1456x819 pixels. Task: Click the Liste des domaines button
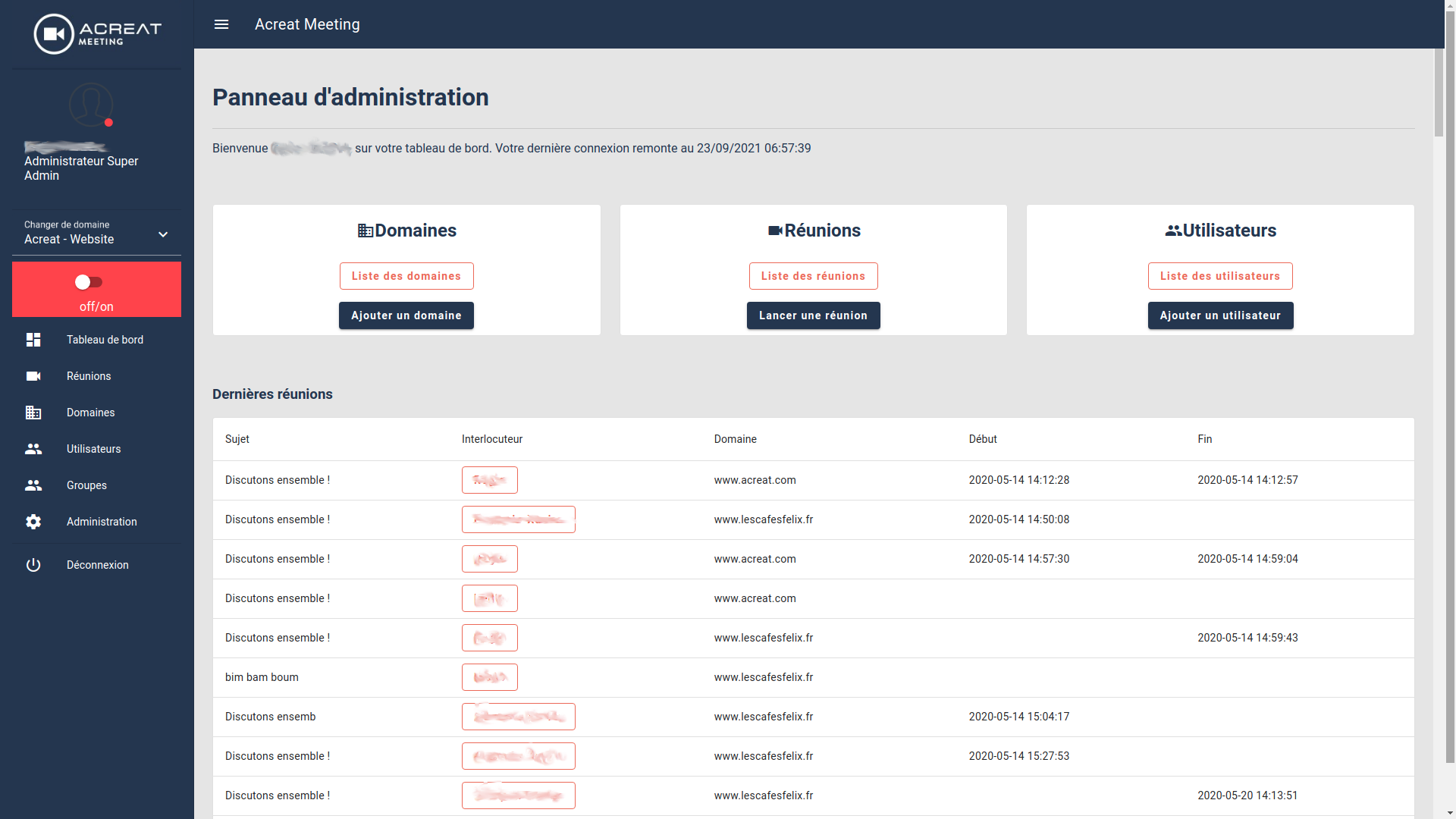tap(406, 276)
